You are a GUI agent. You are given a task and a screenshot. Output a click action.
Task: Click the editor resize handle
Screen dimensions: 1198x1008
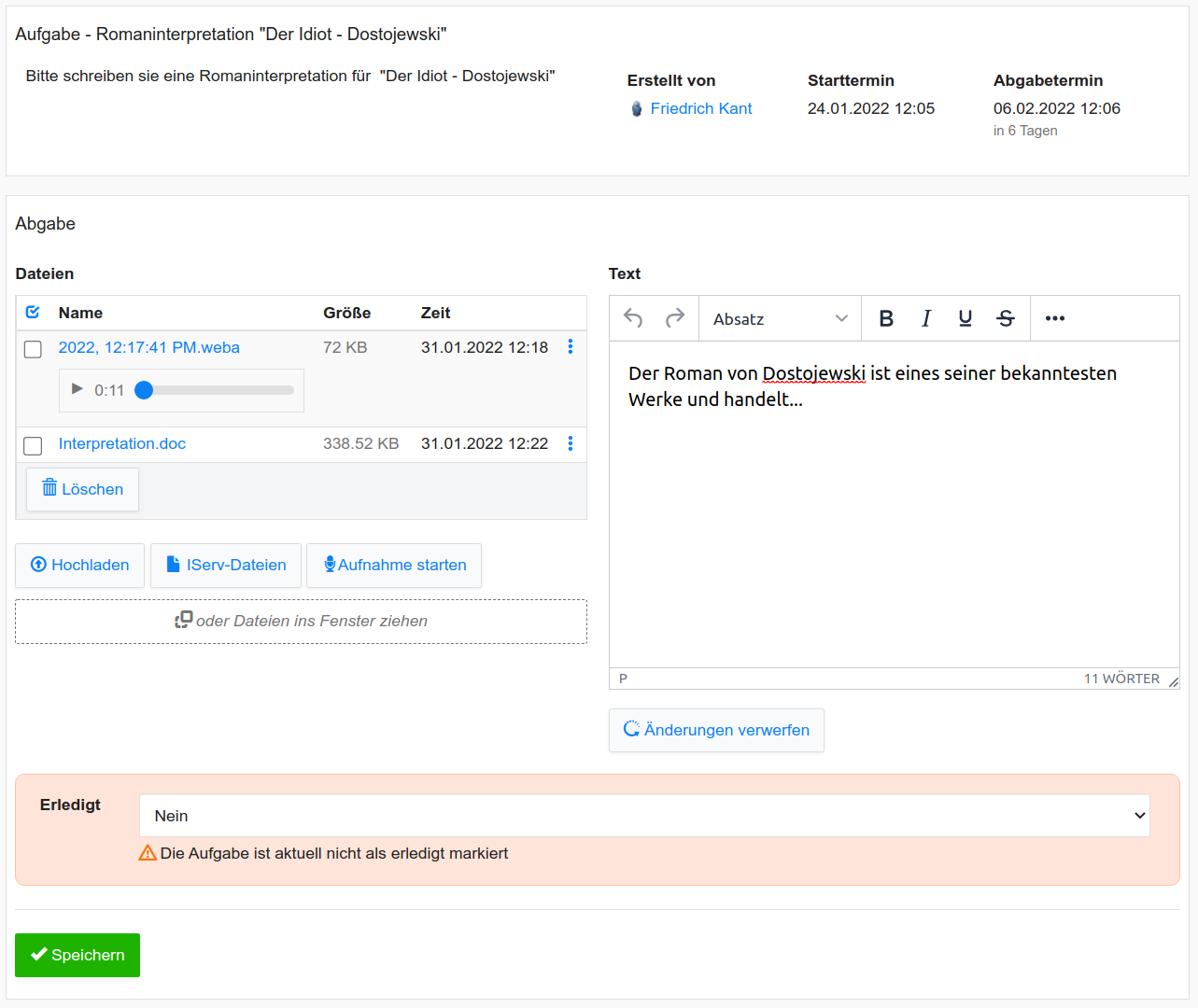1173,681
